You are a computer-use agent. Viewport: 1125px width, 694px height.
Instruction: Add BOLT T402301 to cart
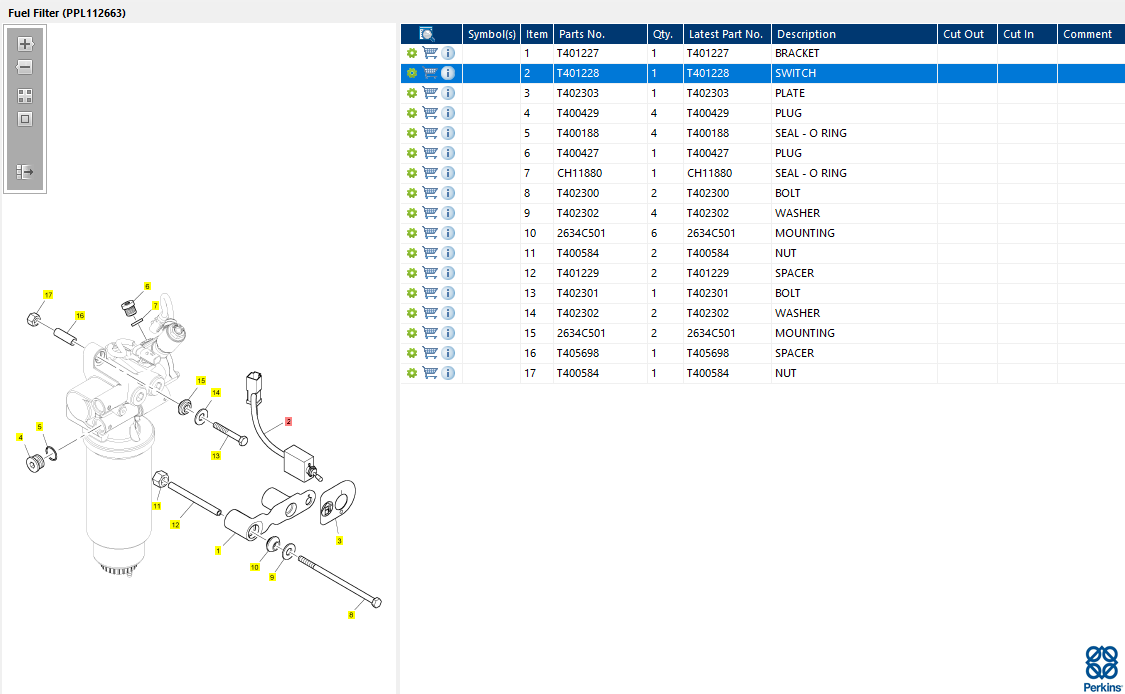tap(430, 293)
